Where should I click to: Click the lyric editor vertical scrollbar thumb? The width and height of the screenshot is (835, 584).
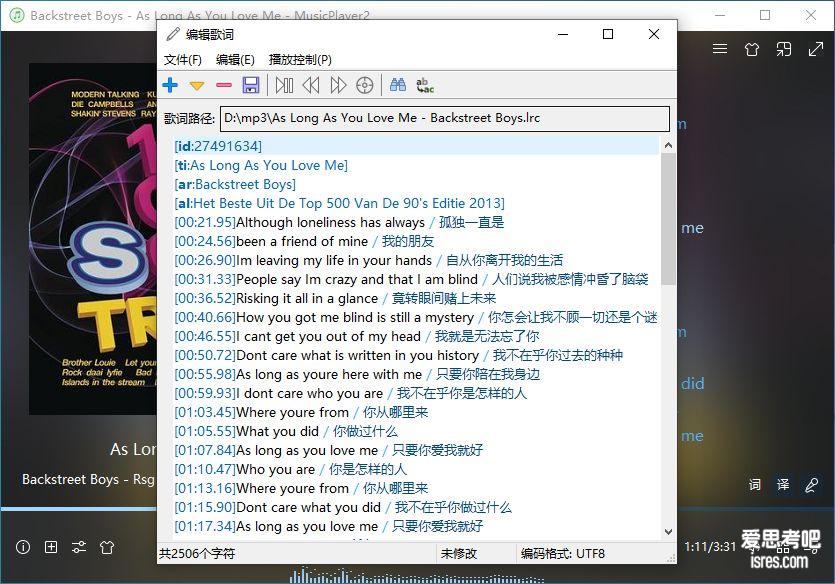(668, 219)
